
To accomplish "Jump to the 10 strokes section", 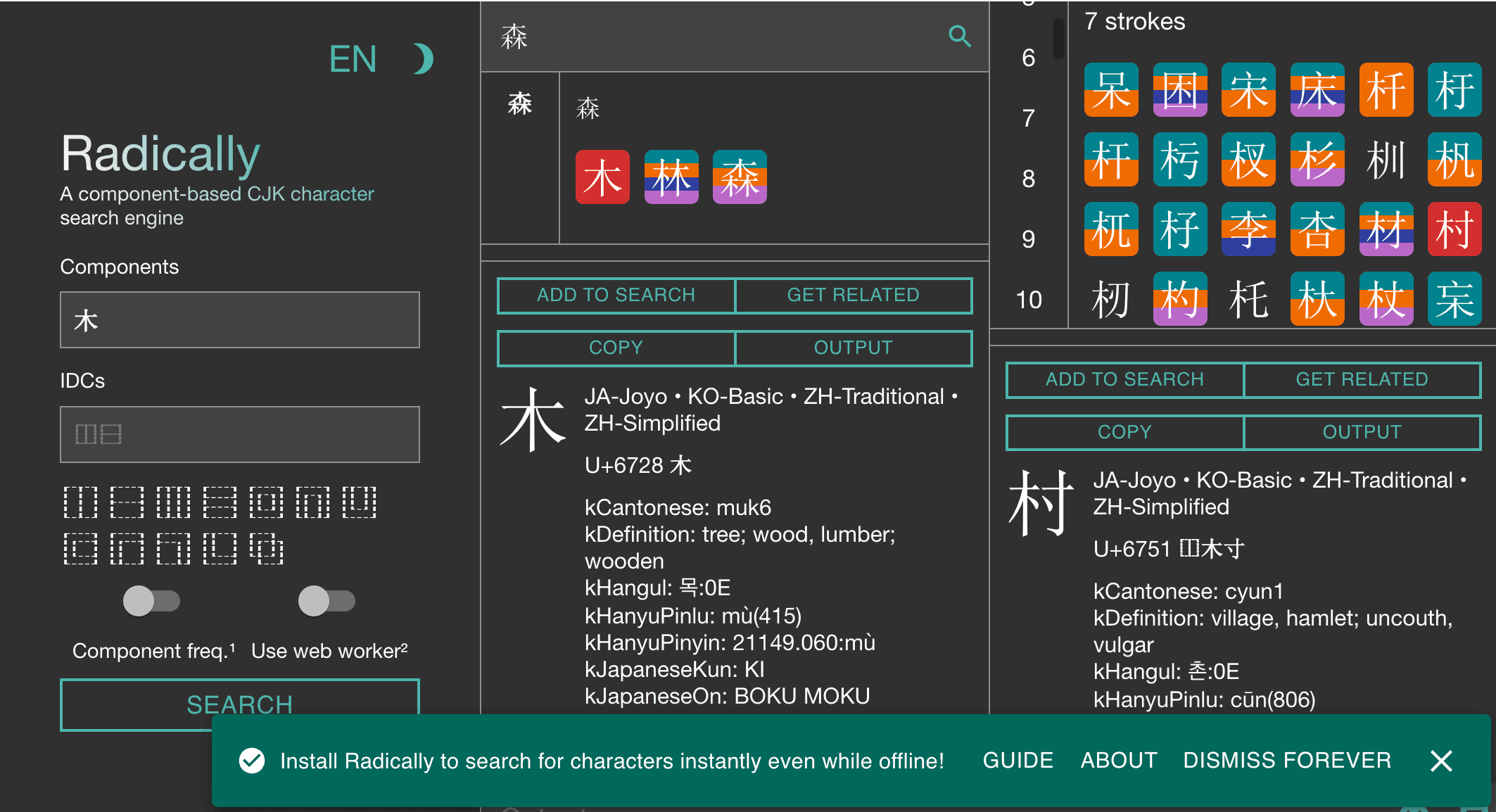I will click(x=1028, y=300).
